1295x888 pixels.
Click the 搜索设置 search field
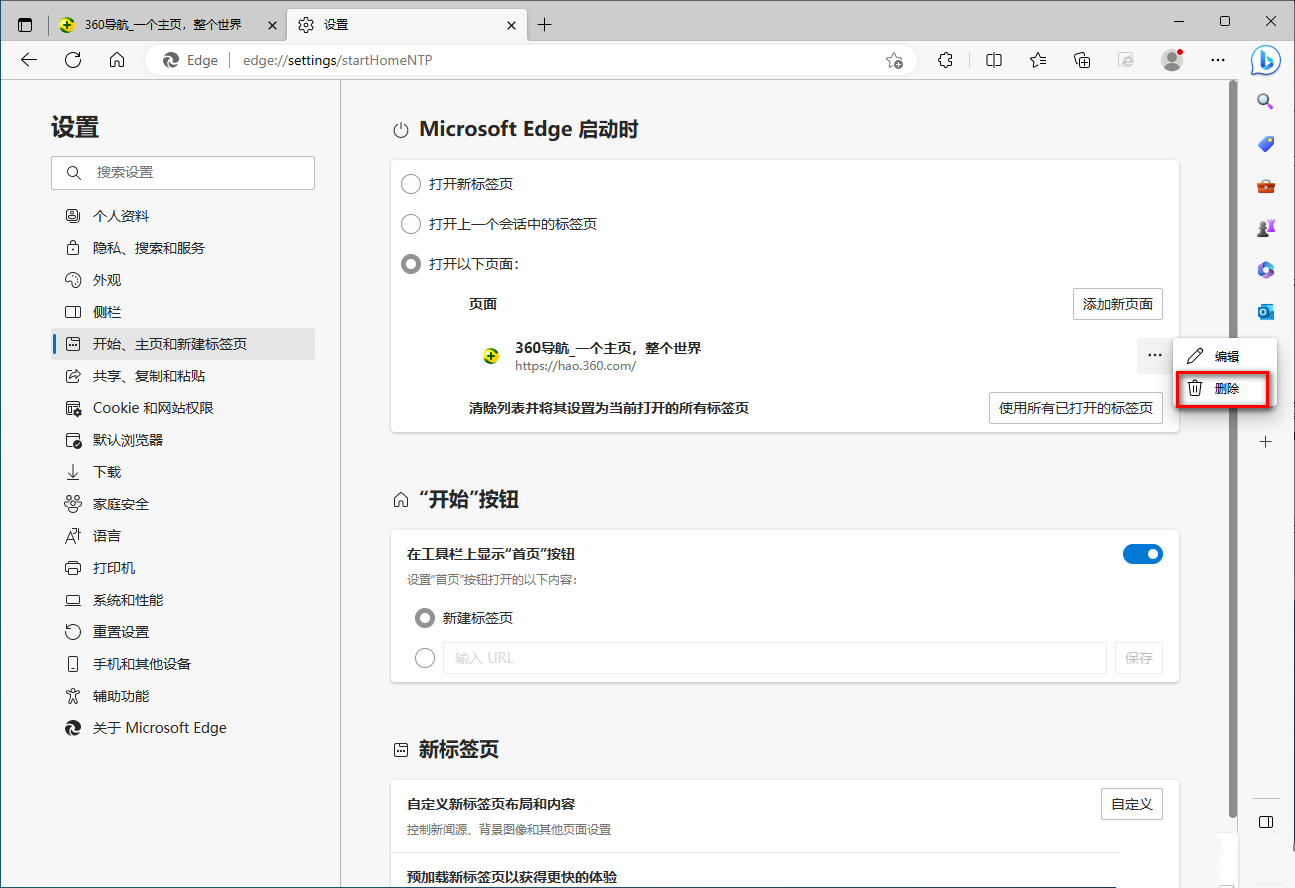(183, 173)
